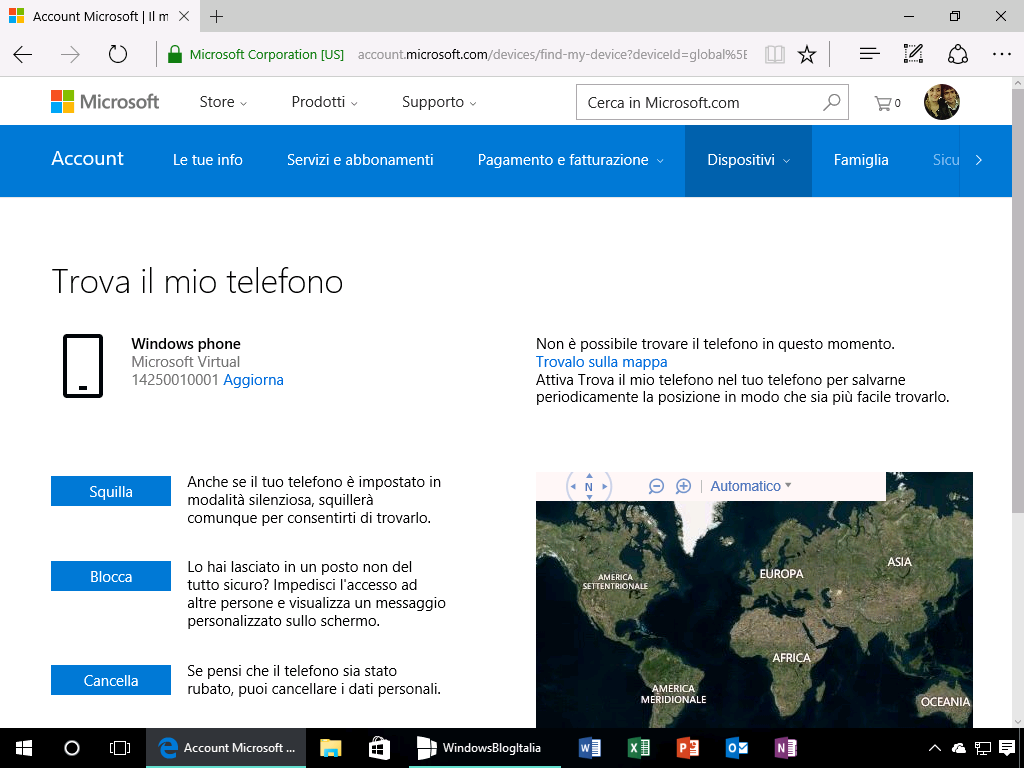Image resolution: width=1024 pixels, height=783 pixels.
Task: Open Edge more options menu
Action: point(1001,54)
